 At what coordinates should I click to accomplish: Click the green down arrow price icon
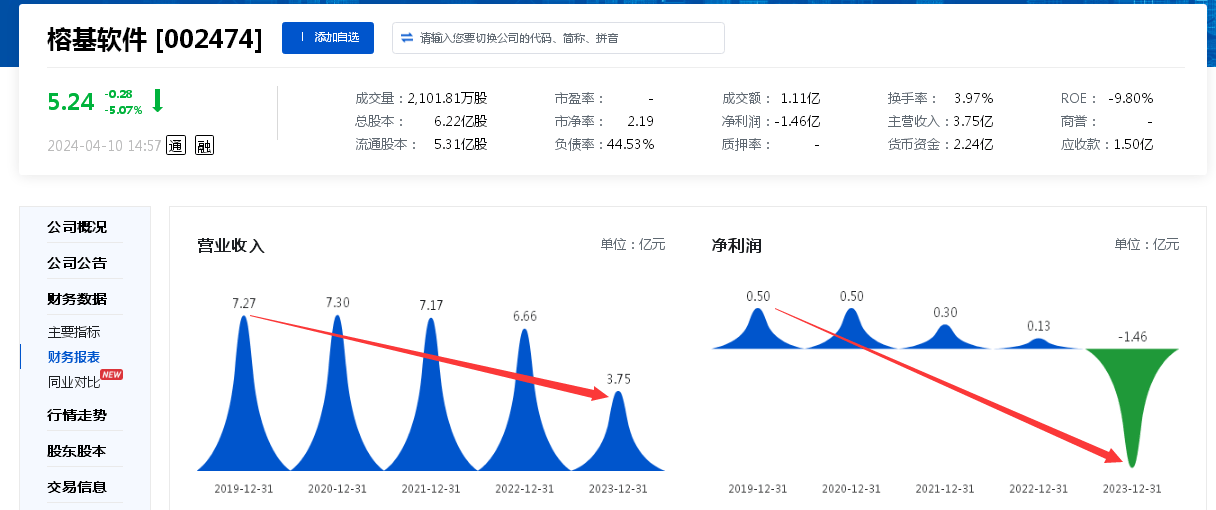(157, 100)
